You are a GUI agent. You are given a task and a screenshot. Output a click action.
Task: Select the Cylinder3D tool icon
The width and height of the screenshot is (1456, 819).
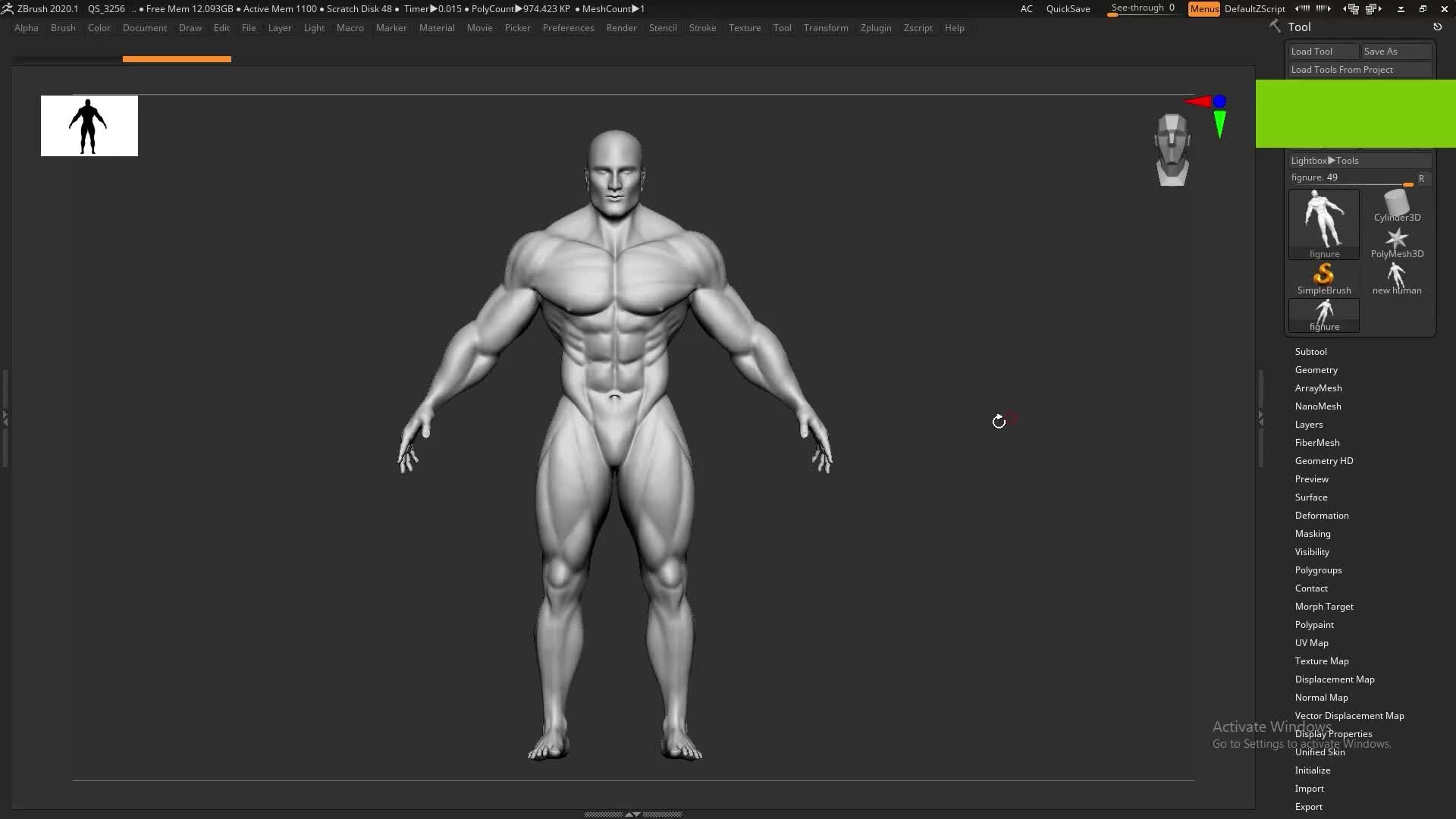coord(1396,203)
